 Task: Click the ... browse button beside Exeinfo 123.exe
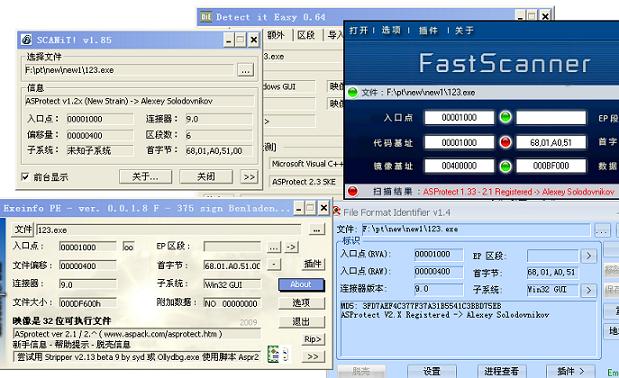point(317,229)
